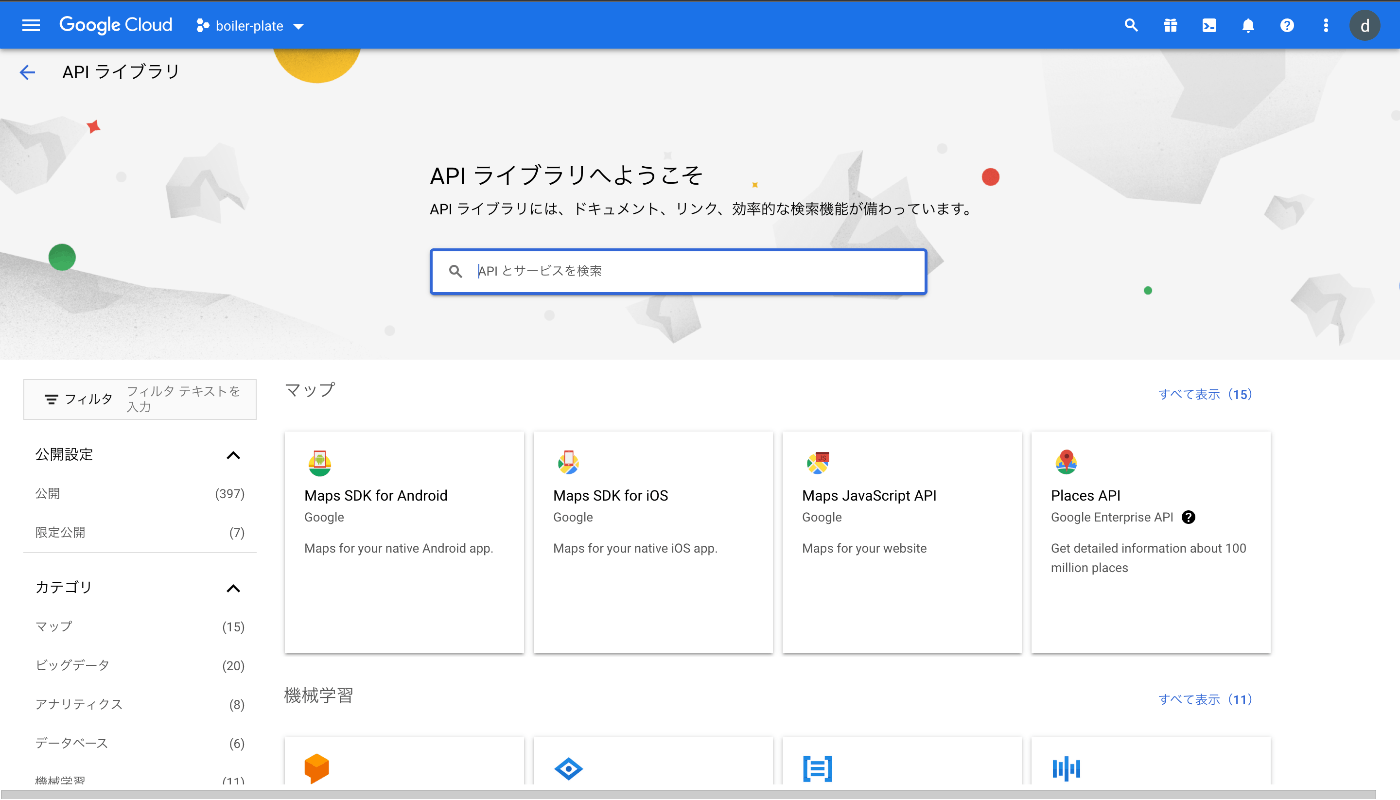Click the filter funnel icon in the sidebar
This screenshot has height=800, width=1400.
coord(51,399)
